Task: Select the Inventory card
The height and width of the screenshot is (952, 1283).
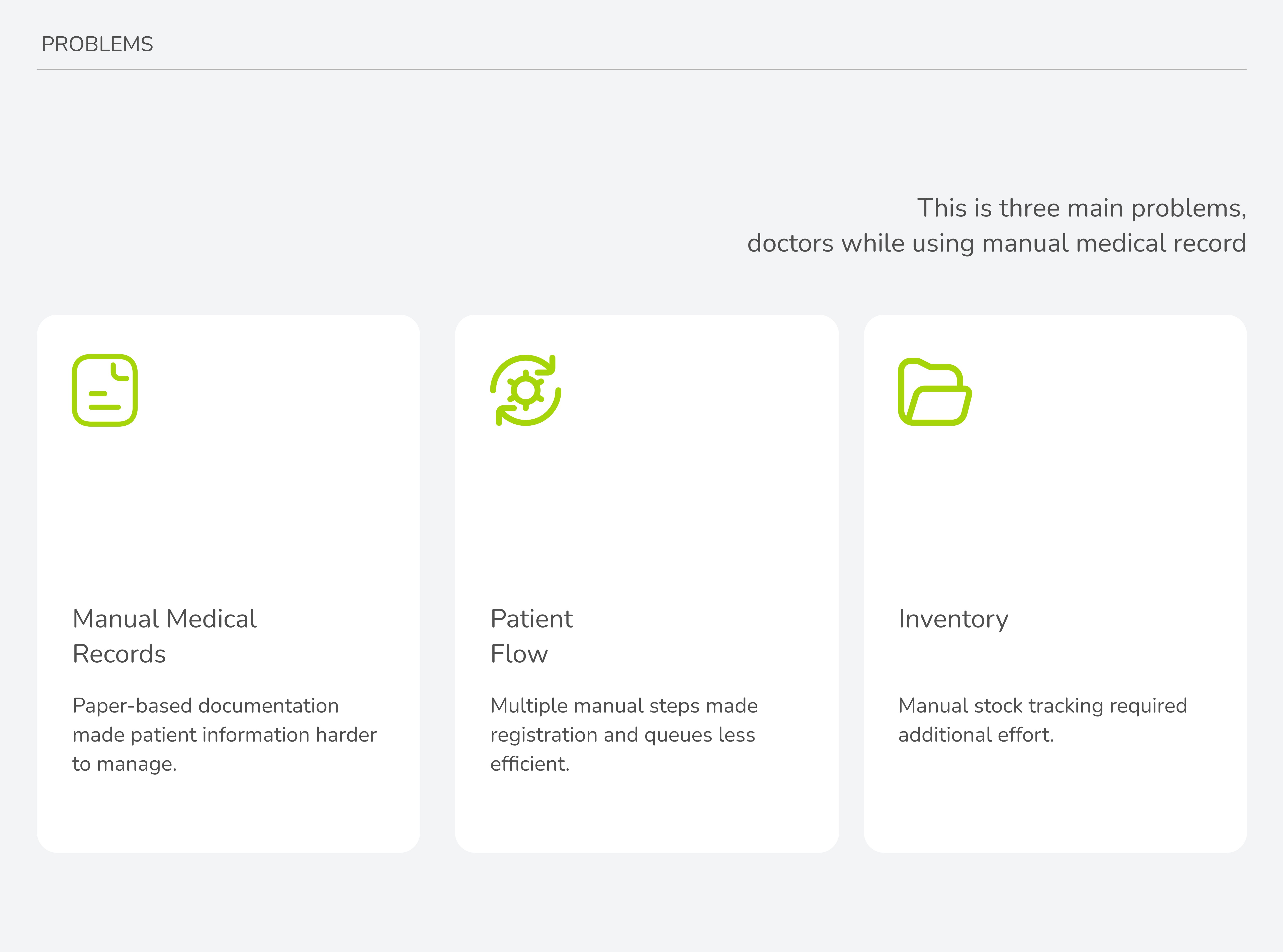Action: pyautogui.click(x=1055, y=583)
